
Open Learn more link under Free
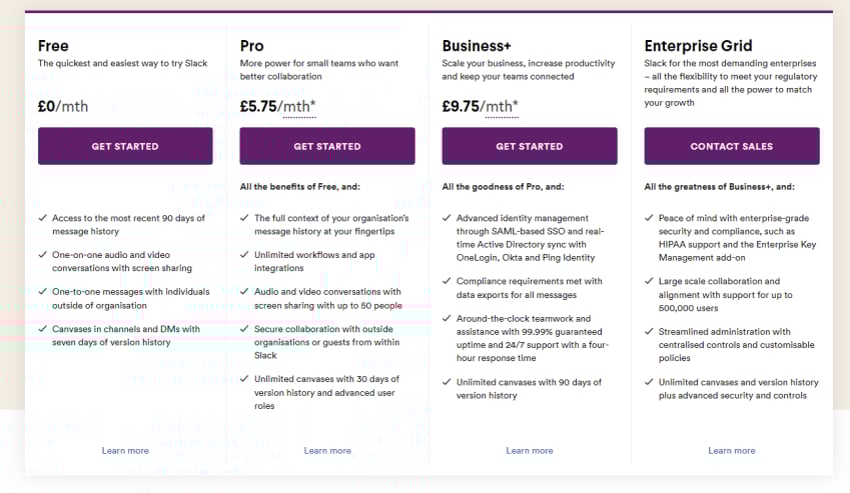pos(125,451)
